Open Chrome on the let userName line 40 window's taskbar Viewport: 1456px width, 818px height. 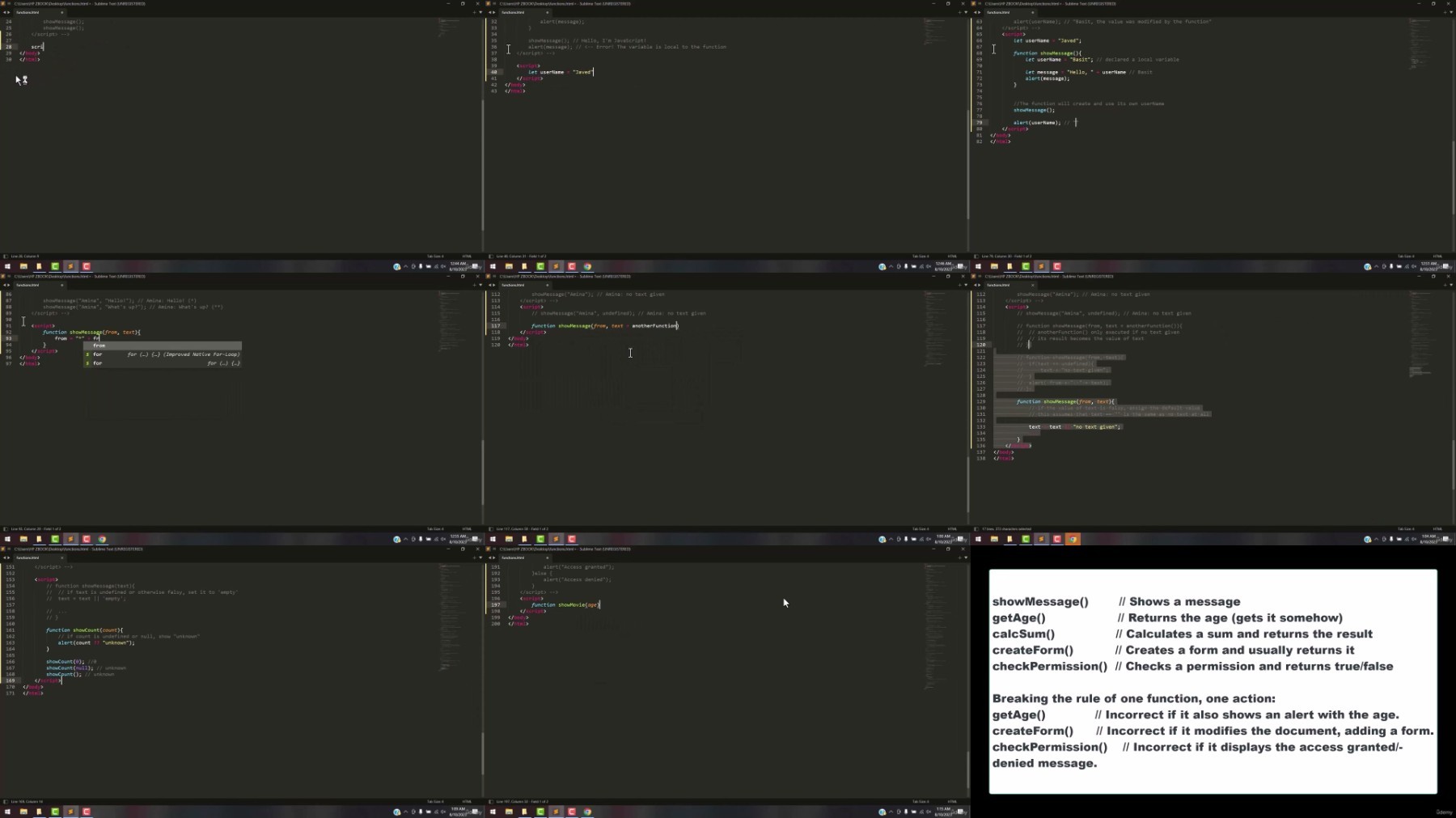click(587, 266)
